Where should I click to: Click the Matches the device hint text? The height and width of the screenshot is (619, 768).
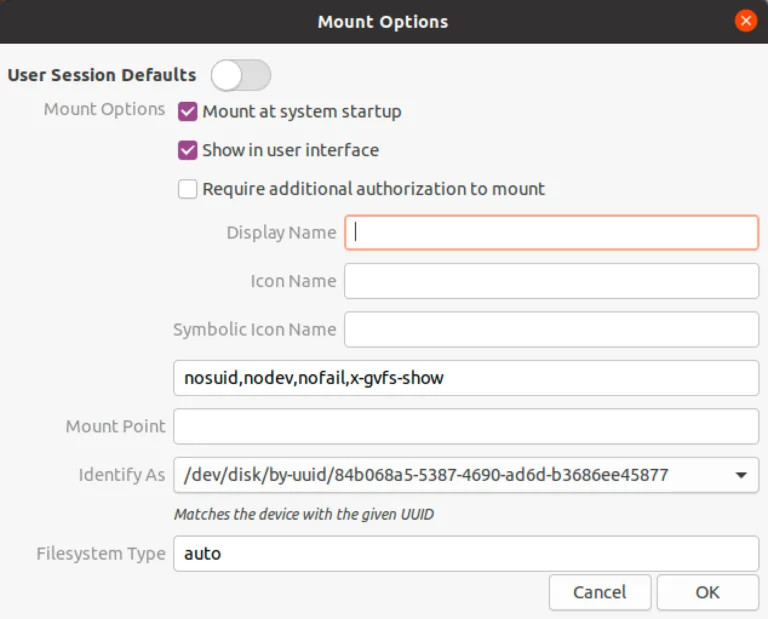[303, 514]
